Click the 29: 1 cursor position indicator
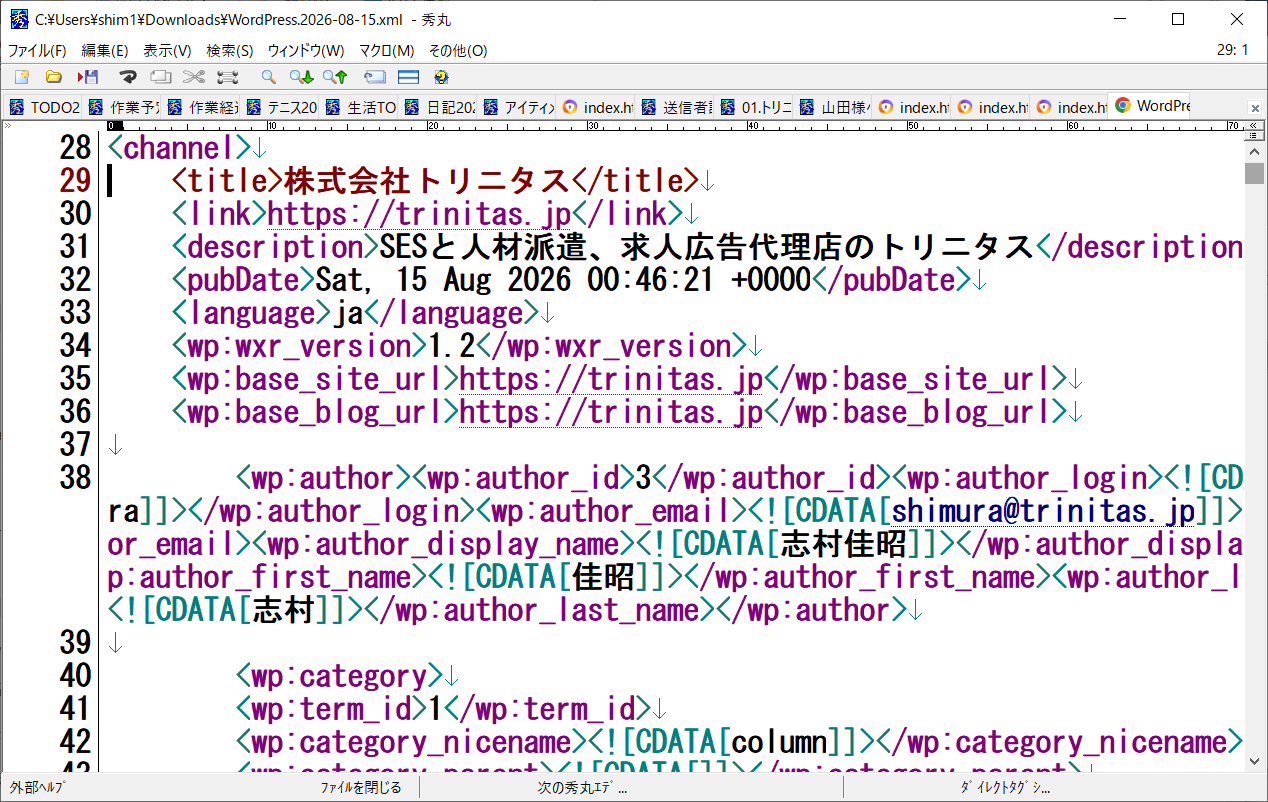1268x802 pixels. tap(1232, 49)
